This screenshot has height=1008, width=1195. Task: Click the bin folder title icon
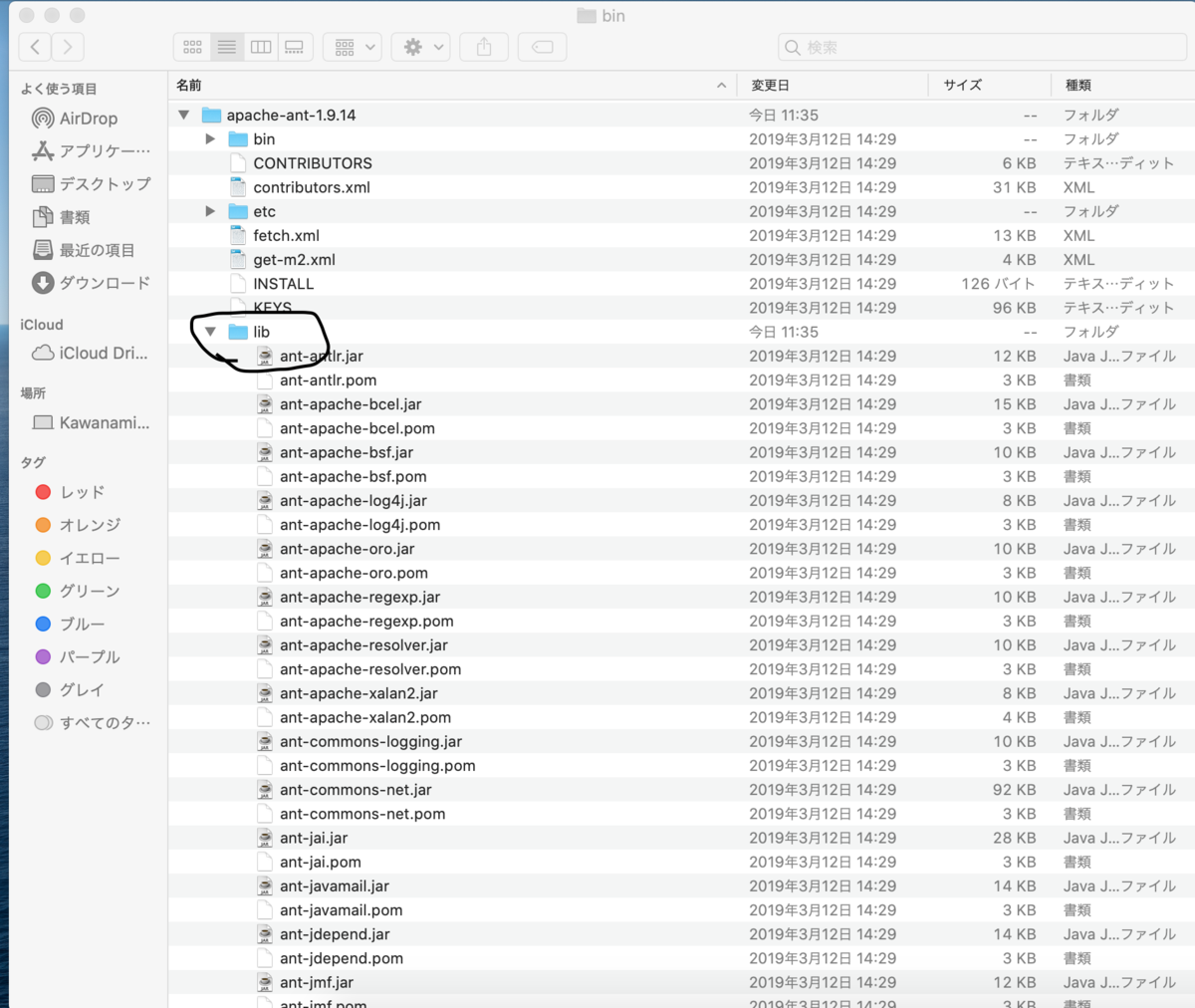point(587,16)
